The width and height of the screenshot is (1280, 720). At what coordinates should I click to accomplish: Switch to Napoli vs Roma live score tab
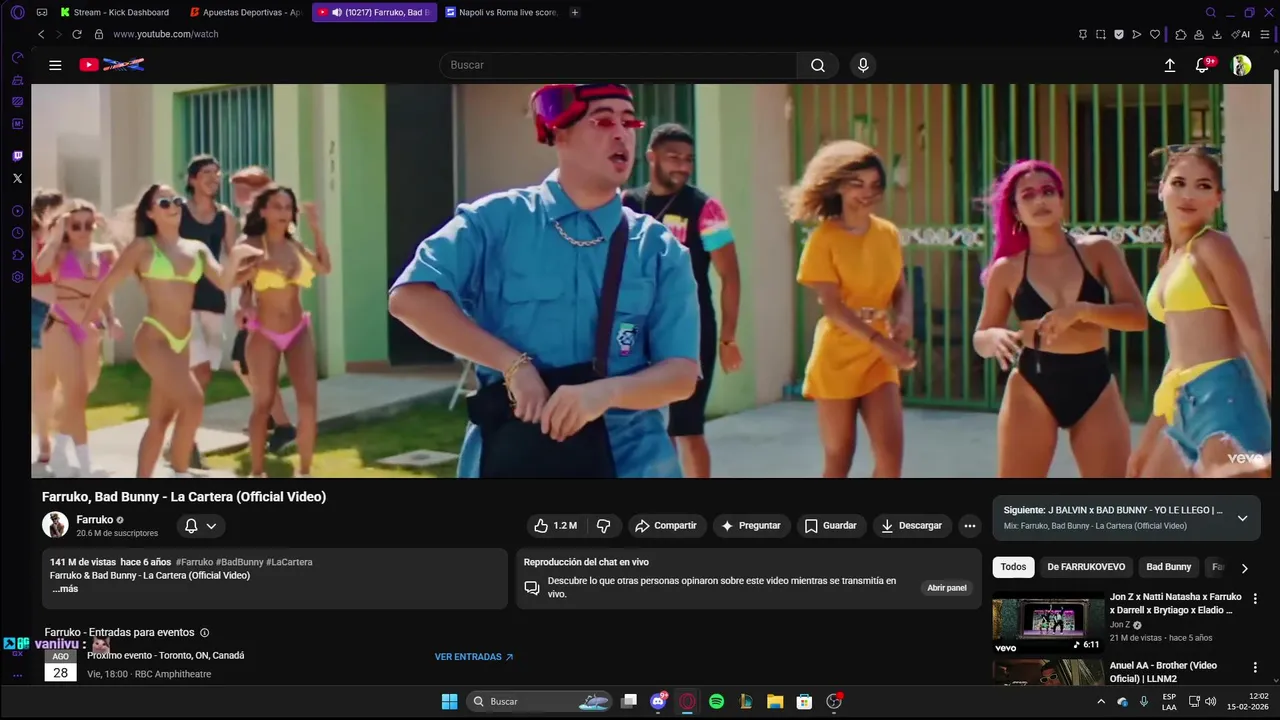502,12
